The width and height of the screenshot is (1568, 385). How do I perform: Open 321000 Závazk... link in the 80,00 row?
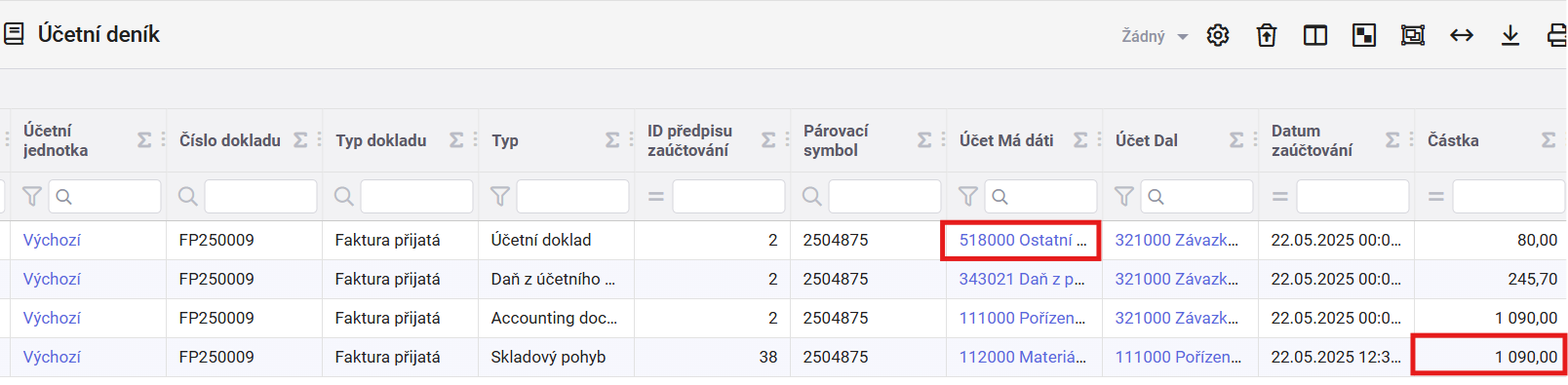[1177, 240]
